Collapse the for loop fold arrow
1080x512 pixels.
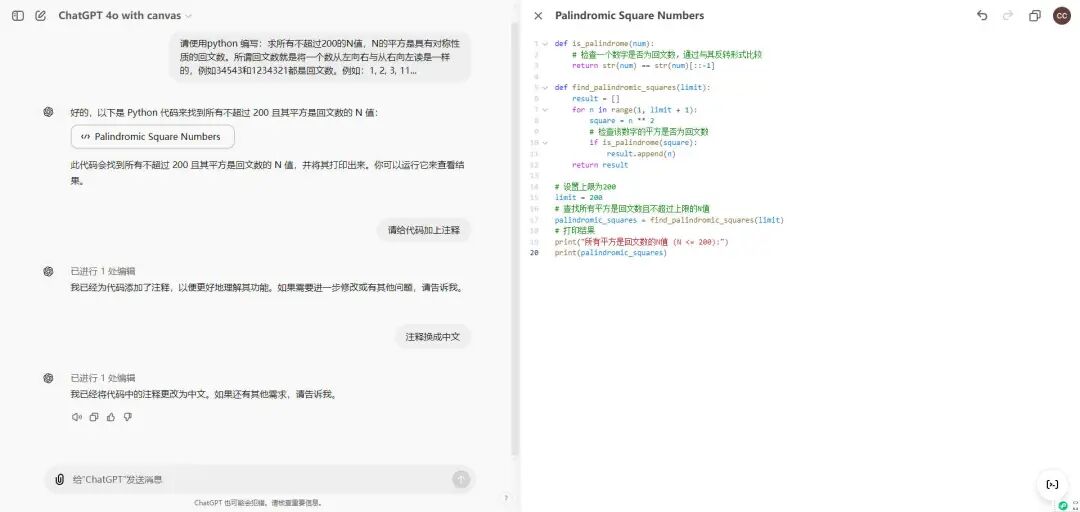tap(545, 110)
